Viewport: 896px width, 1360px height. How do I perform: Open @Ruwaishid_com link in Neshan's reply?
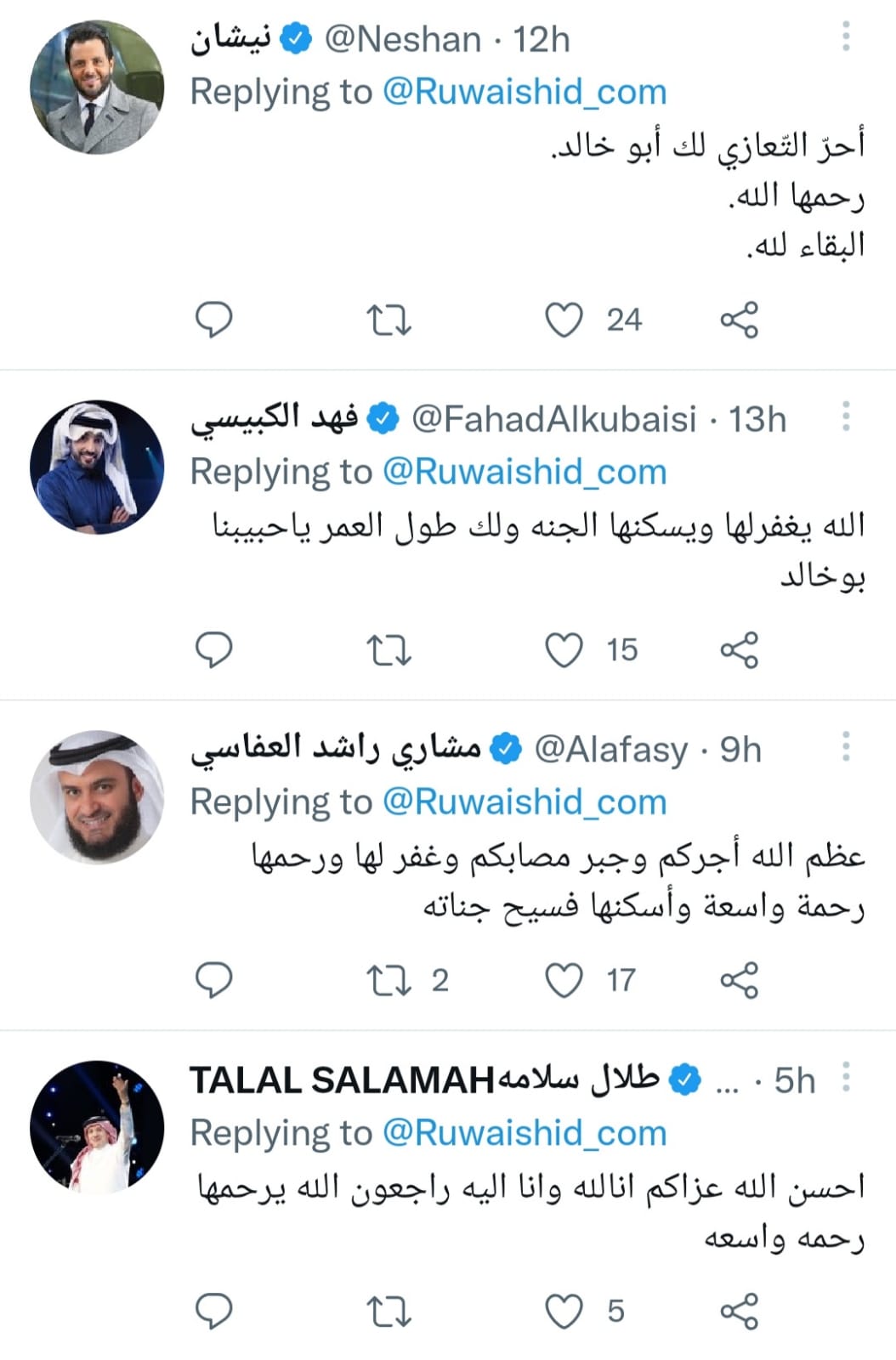pos(525,92)
